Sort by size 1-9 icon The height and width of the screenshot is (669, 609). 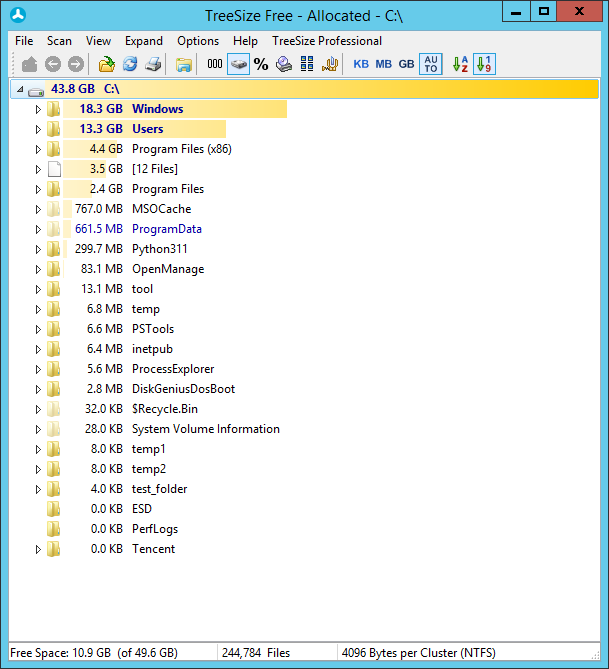pyautogui.click(x=484, y=64)
